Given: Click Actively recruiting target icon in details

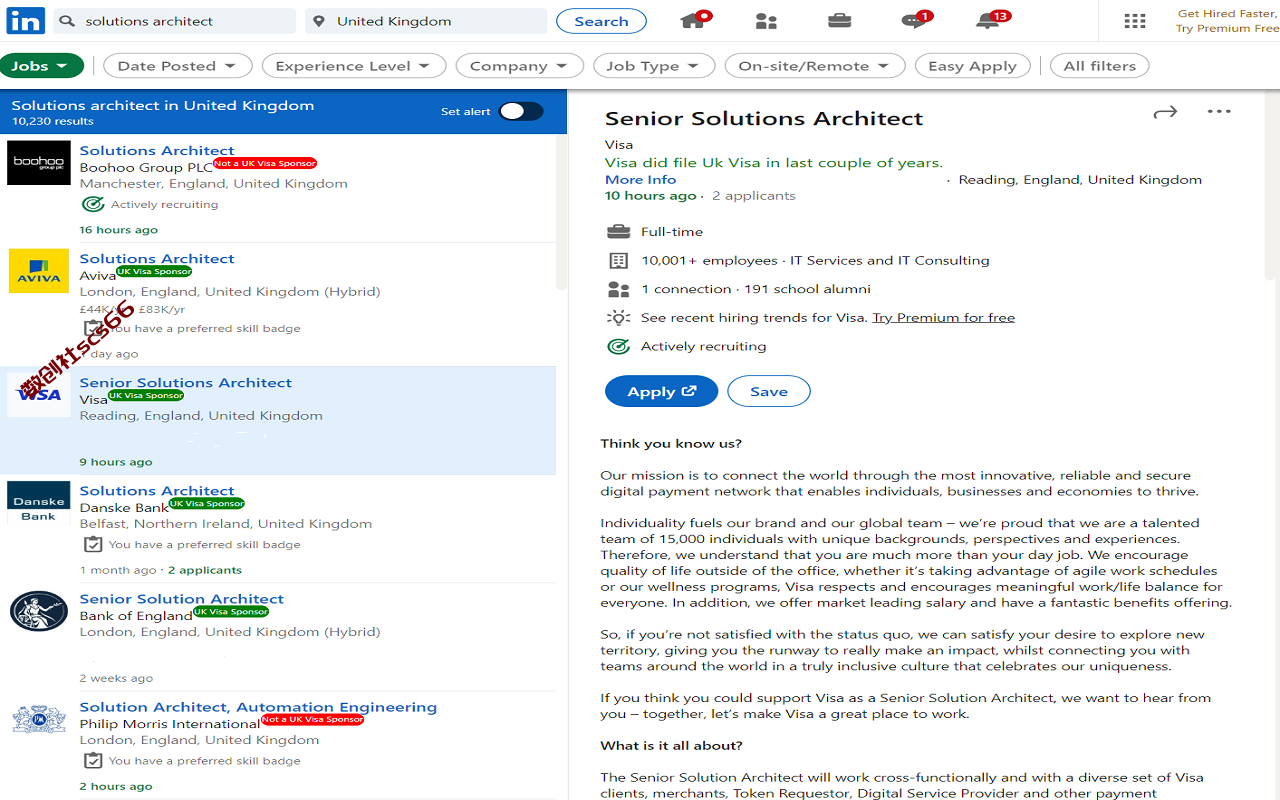Looking at the screenshot, I should (619, 346).
